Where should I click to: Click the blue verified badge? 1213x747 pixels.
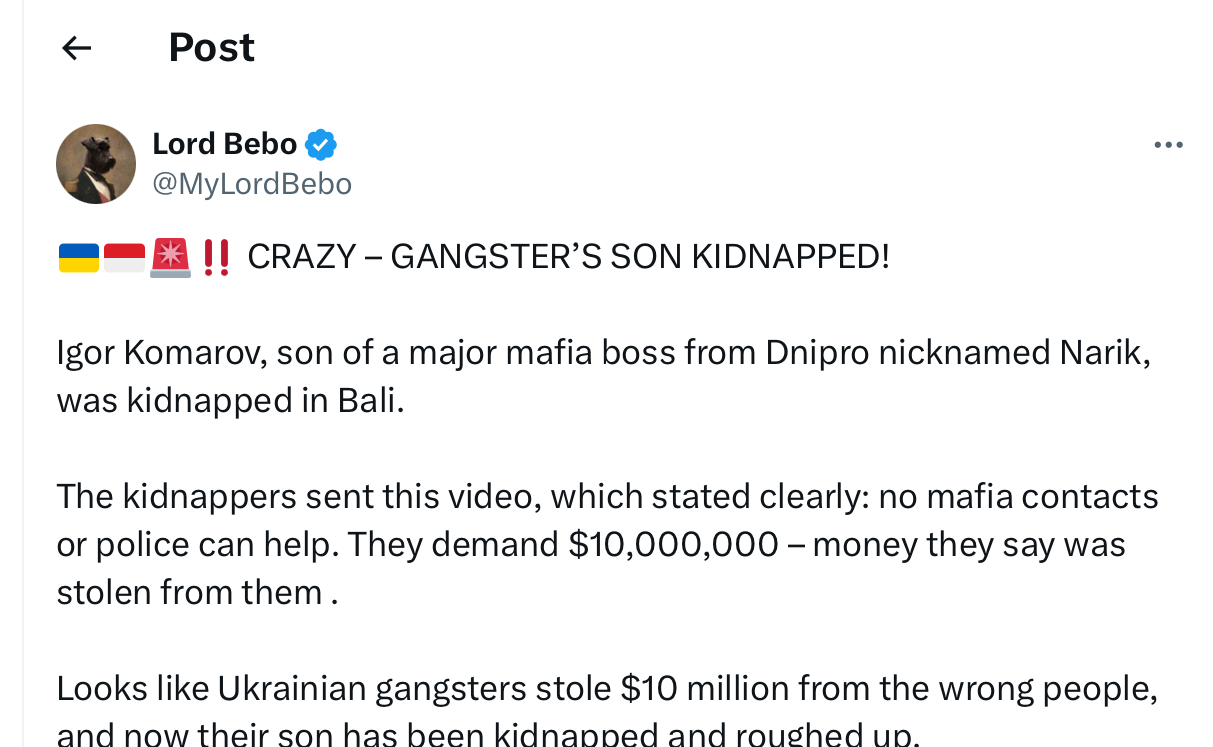tap(320, 145)
